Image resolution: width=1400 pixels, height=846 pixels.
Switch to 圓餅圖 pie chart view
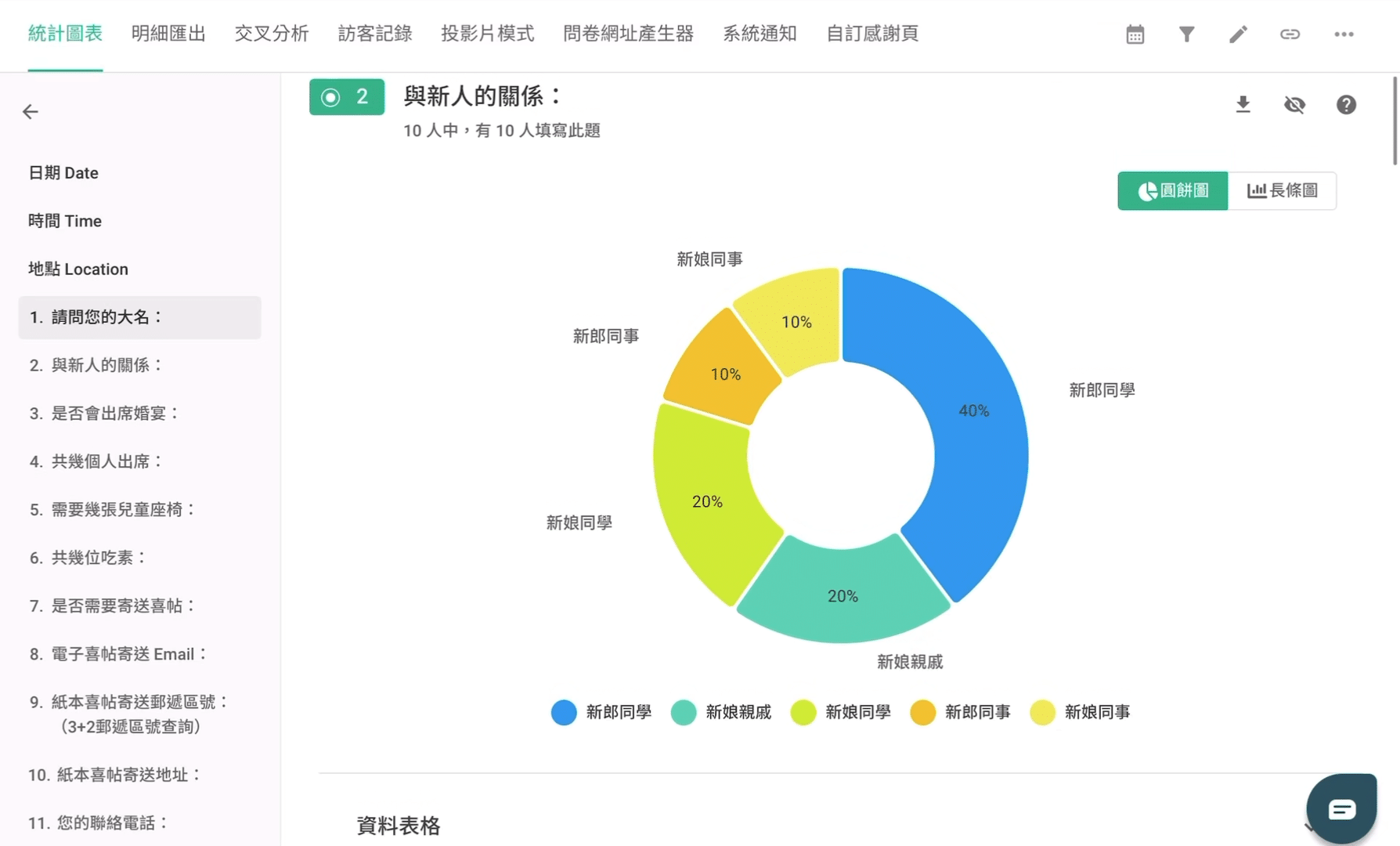point(1172,190)
